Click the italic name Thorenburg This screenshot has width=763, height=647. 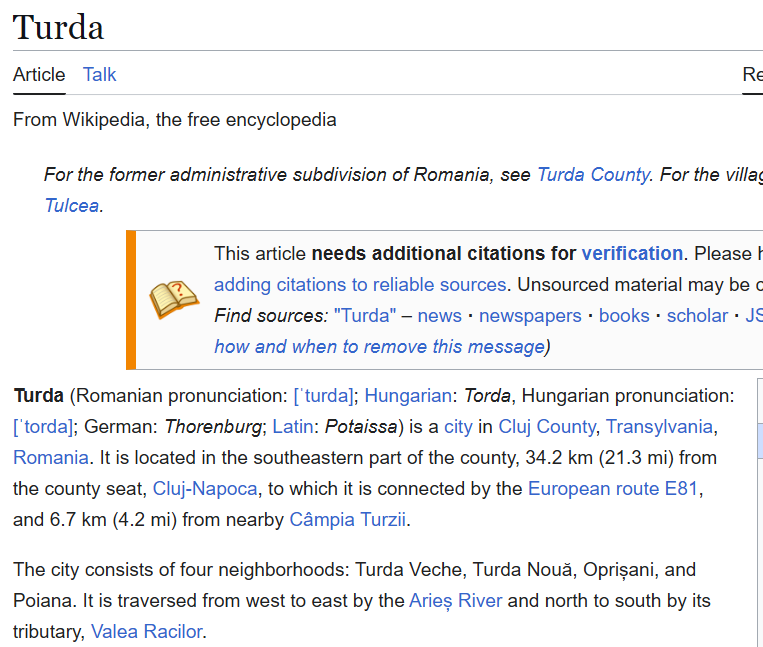point(213,427)
